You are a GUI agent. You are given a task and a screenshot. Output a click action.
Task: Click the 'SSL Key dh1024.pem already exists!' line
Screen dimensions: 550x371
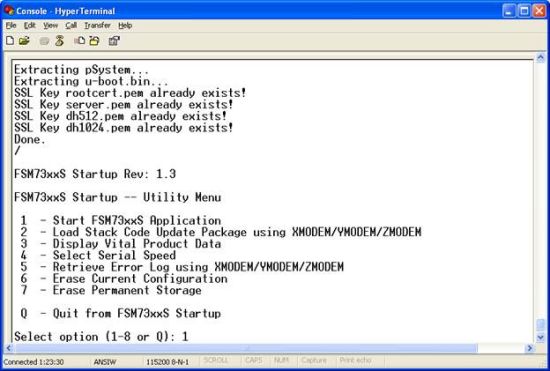123,128
